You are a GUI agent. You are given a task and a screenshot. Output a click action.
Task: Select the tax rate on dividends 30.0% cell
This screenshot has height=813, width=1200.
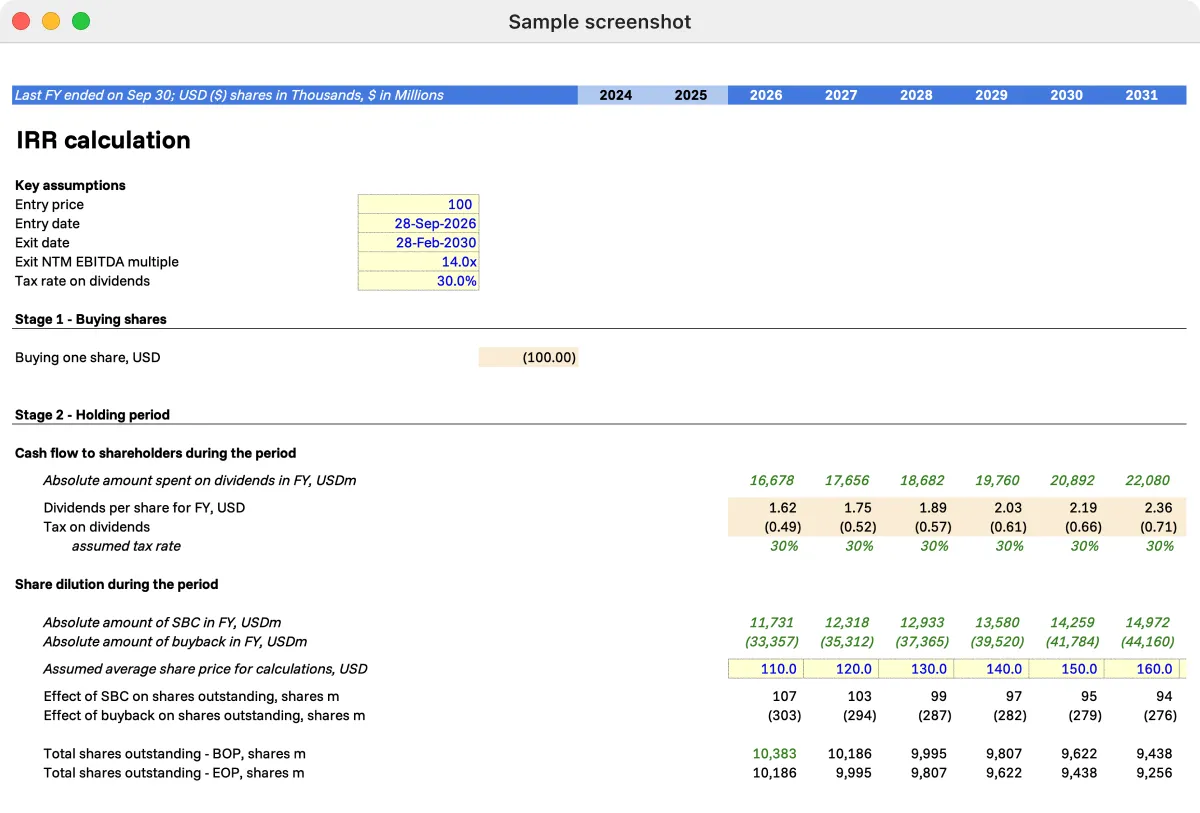coord(418,281)
